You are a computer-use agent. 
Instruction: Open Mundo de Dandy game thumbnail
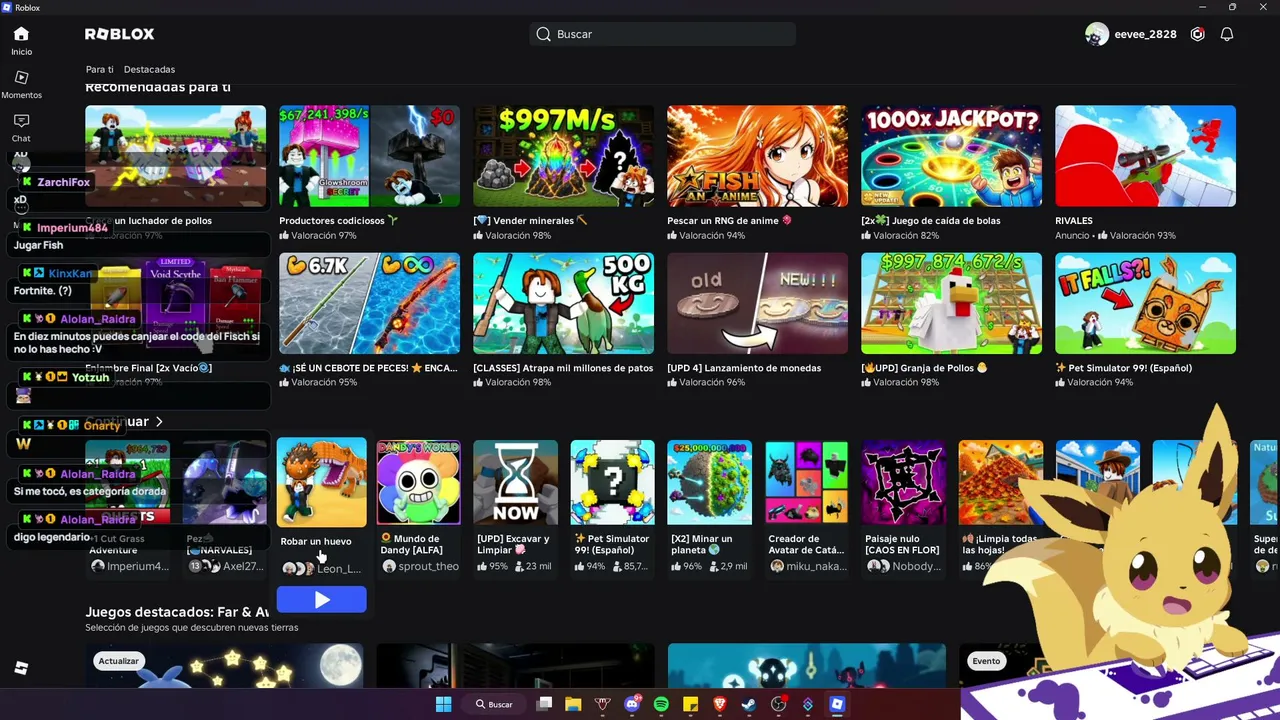coord(418,482)
